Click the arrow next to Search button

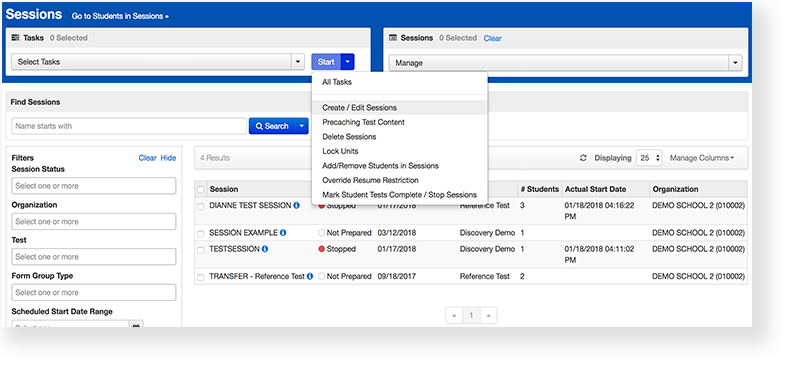click(x=302, y=126)
